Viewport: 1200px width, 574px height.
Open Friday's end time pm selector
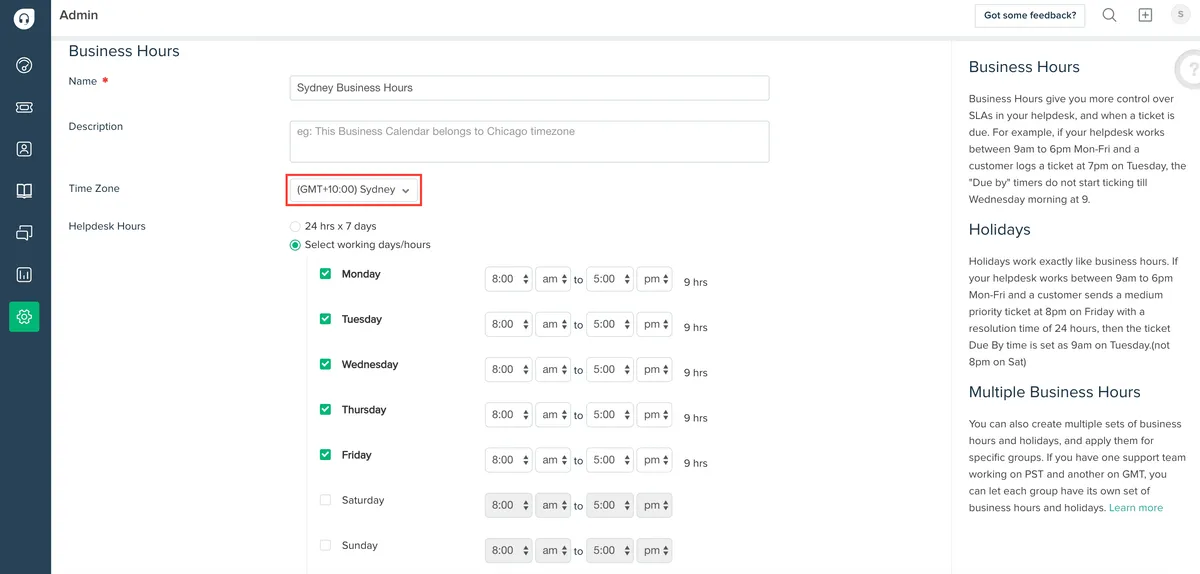click(654, 460)
